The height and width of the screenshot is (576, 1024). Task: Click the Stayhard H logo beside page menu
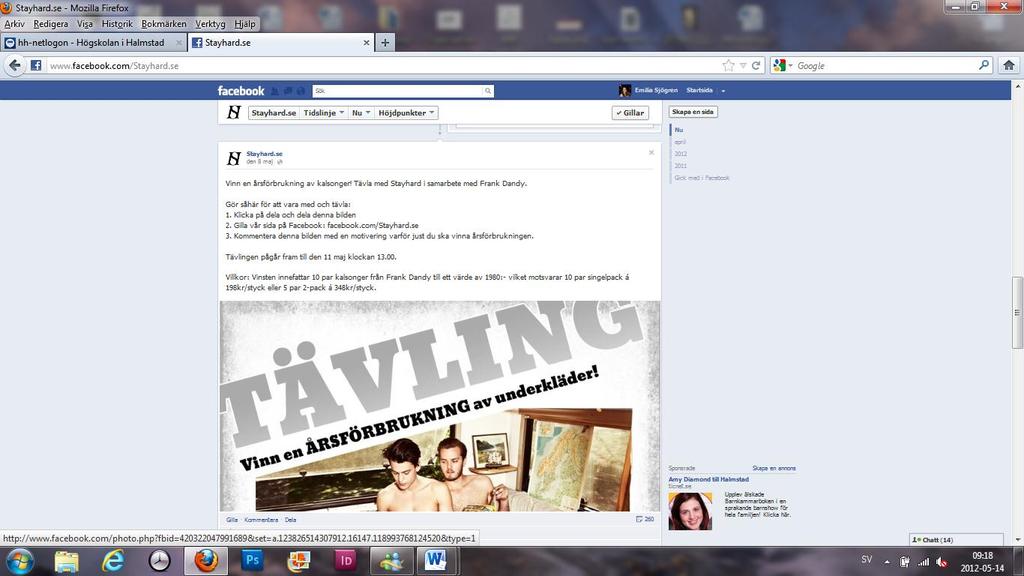tap(233, 112)
